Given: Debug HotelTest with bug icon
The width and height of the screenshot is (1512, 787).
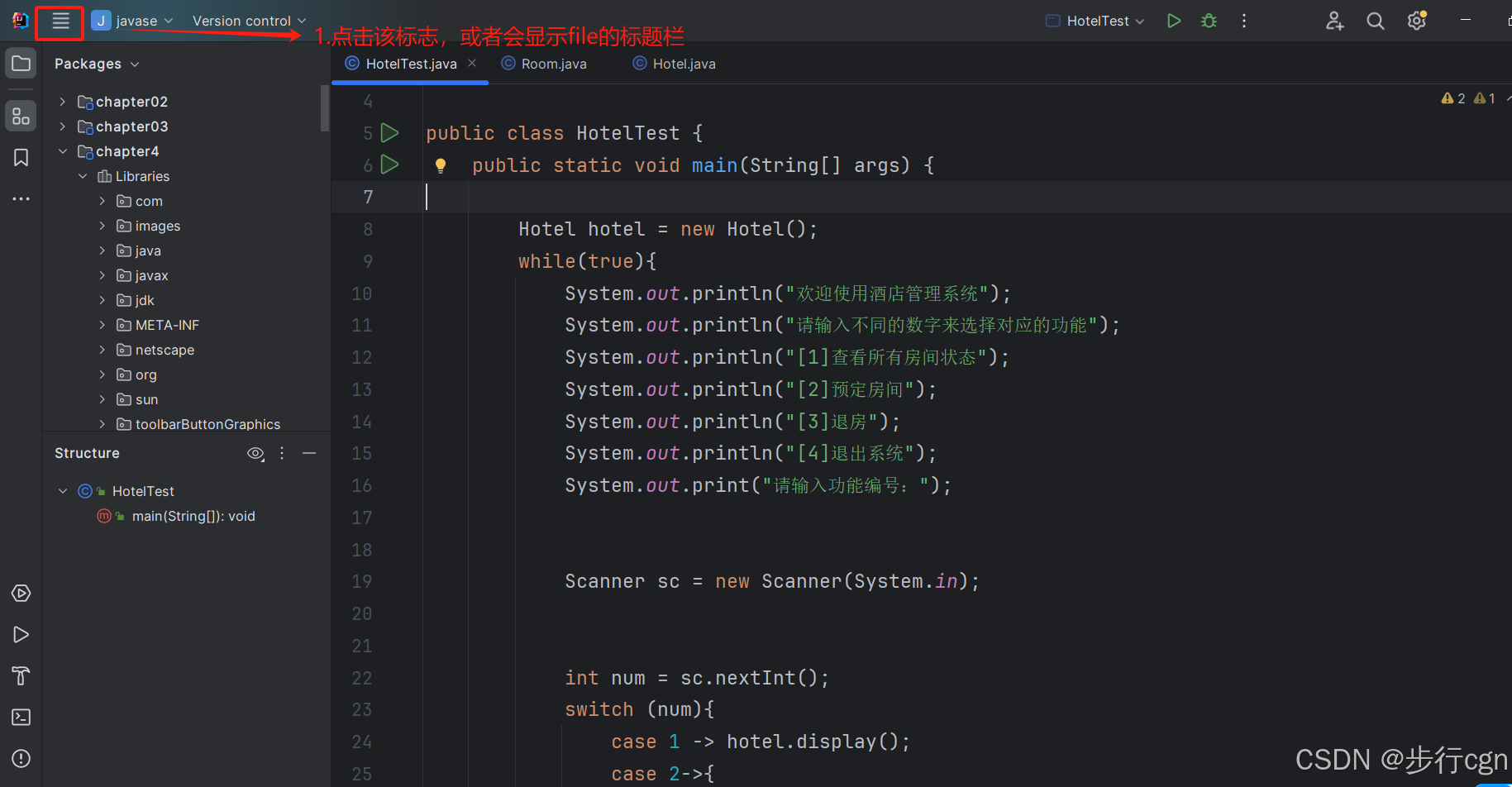Looking at the screenshot, I should 1209,21.
